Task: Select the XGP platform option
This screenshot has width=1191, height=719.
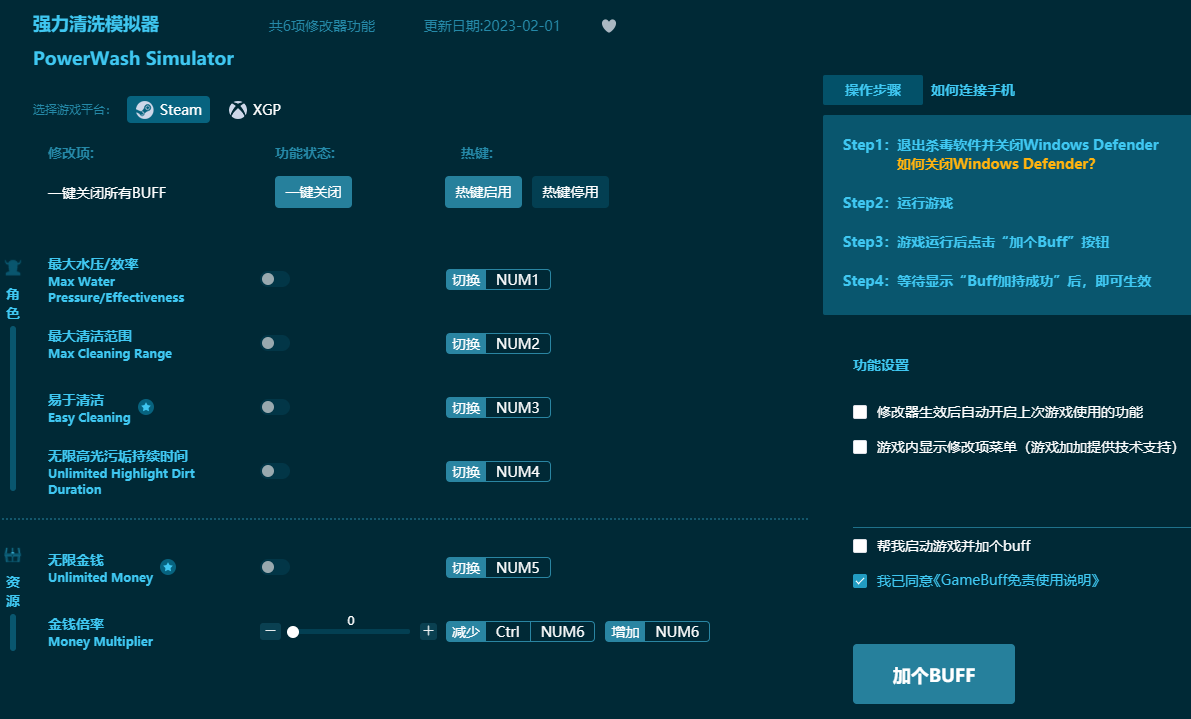Action: click(255, 110)
